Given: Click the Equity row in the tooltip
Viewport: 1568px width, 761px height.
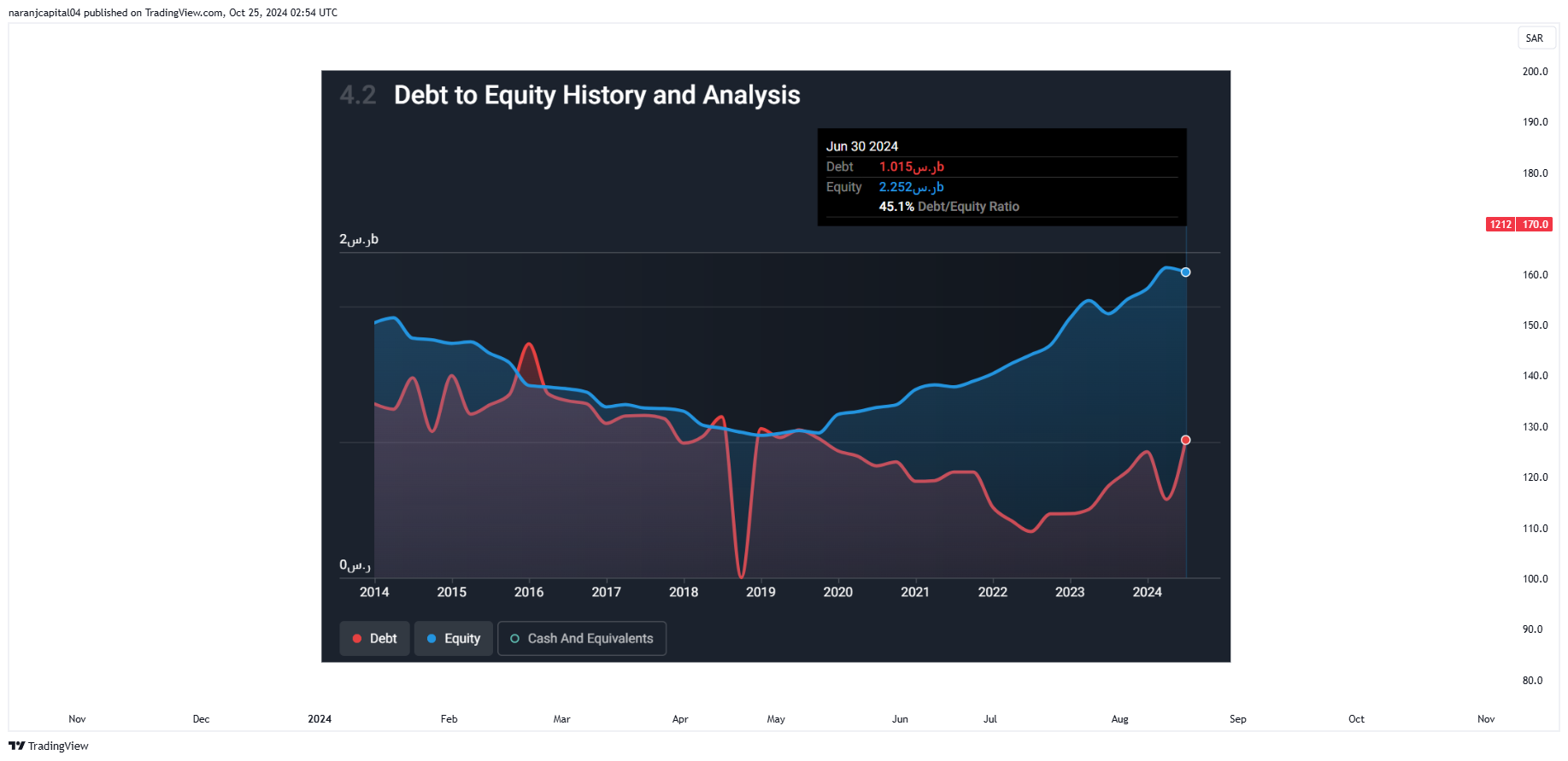Looking at the screenshot, I should pos(1001,187).
